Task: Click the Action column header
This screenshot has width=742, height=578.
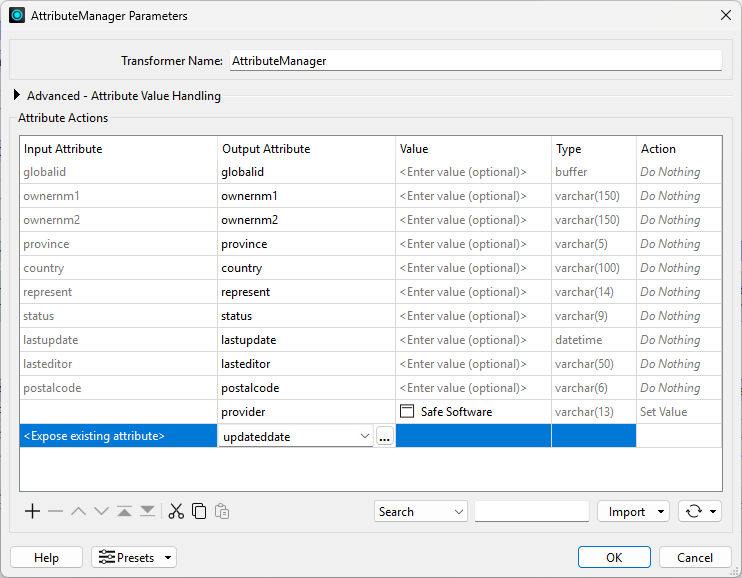Action: coord(679,149)
